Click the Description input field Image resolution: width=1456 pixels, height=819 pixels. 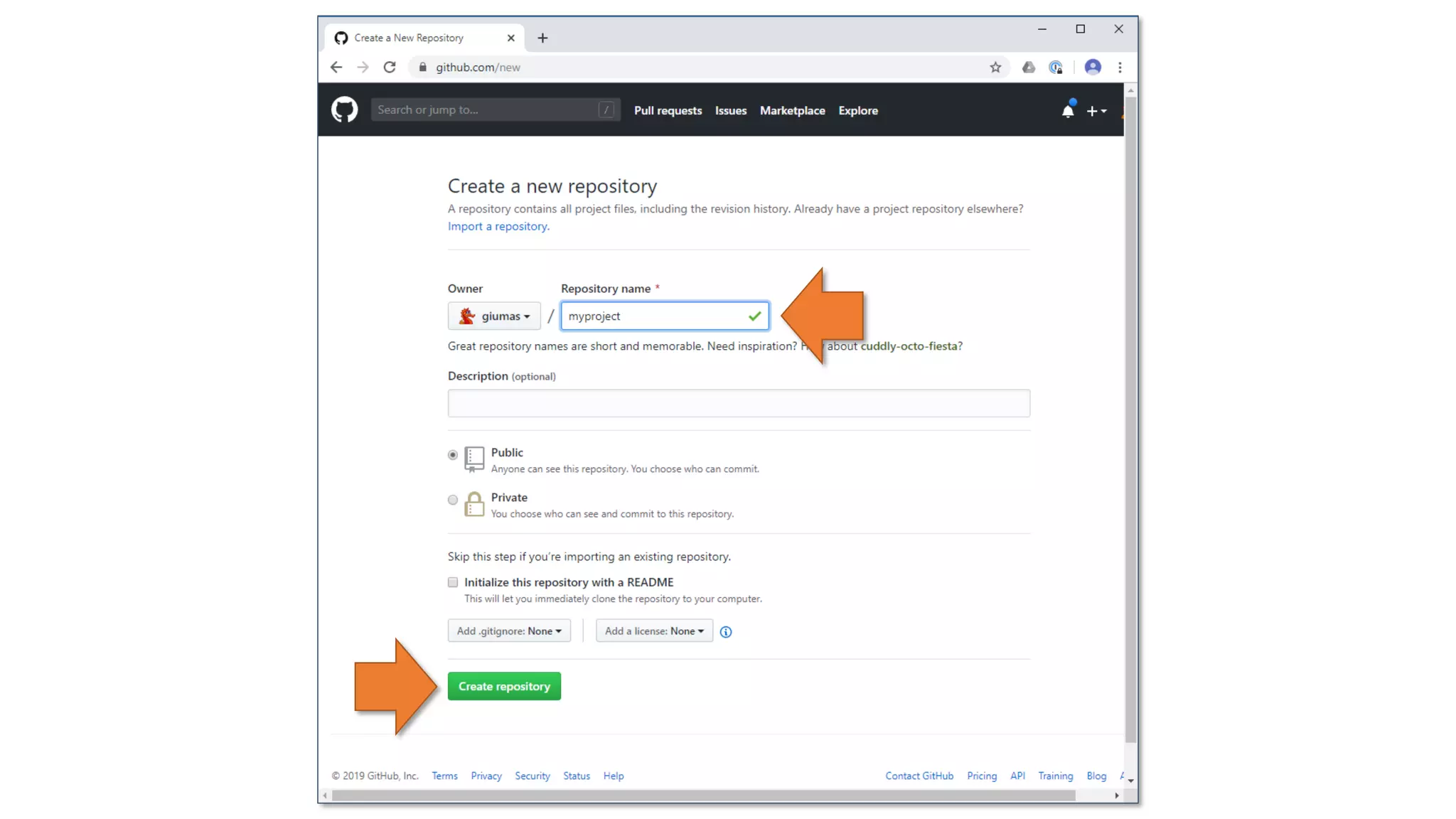739,403
